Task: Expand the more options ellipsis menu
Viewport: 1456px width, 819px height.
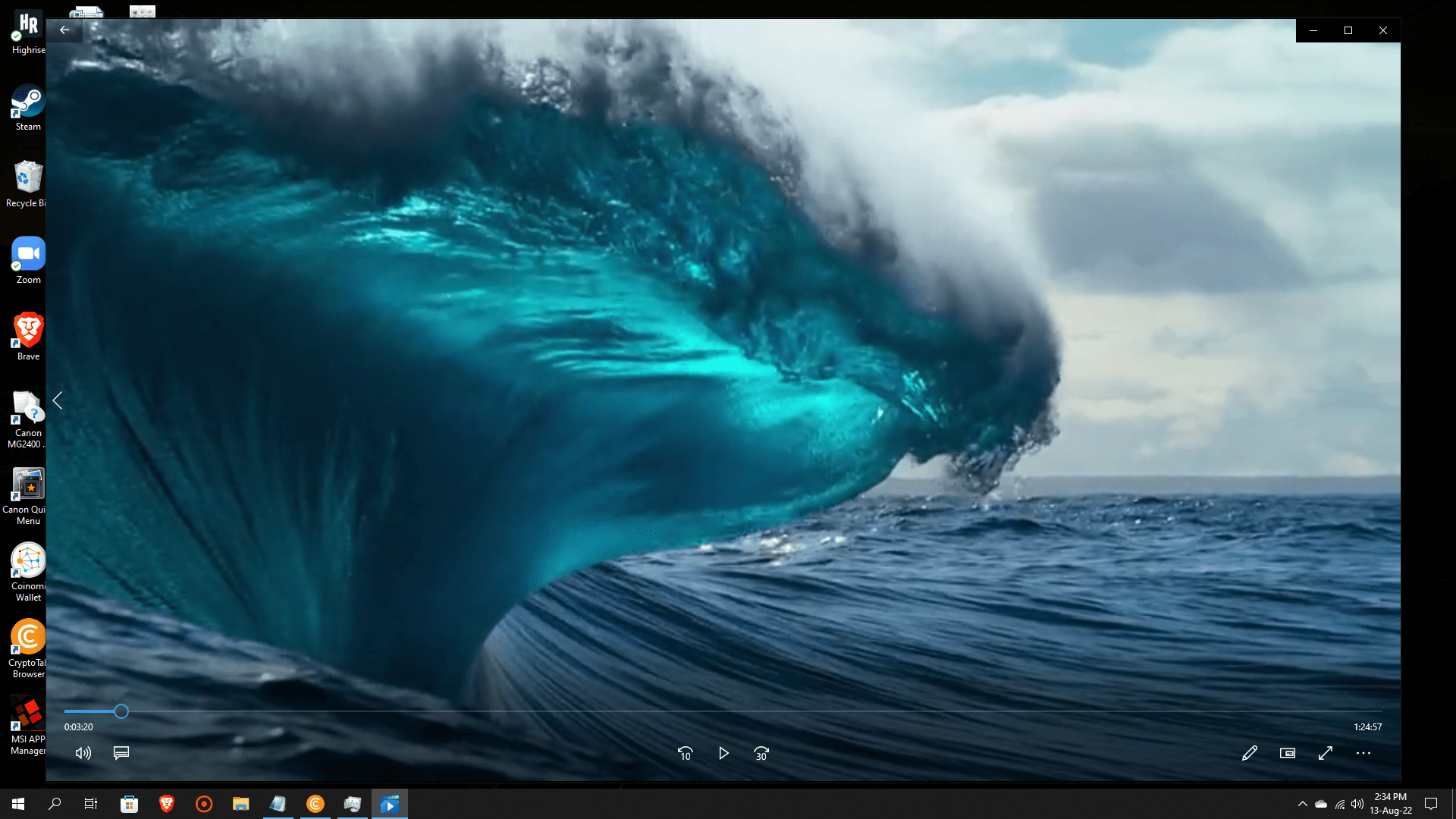Action: [x=1363, y=753]
